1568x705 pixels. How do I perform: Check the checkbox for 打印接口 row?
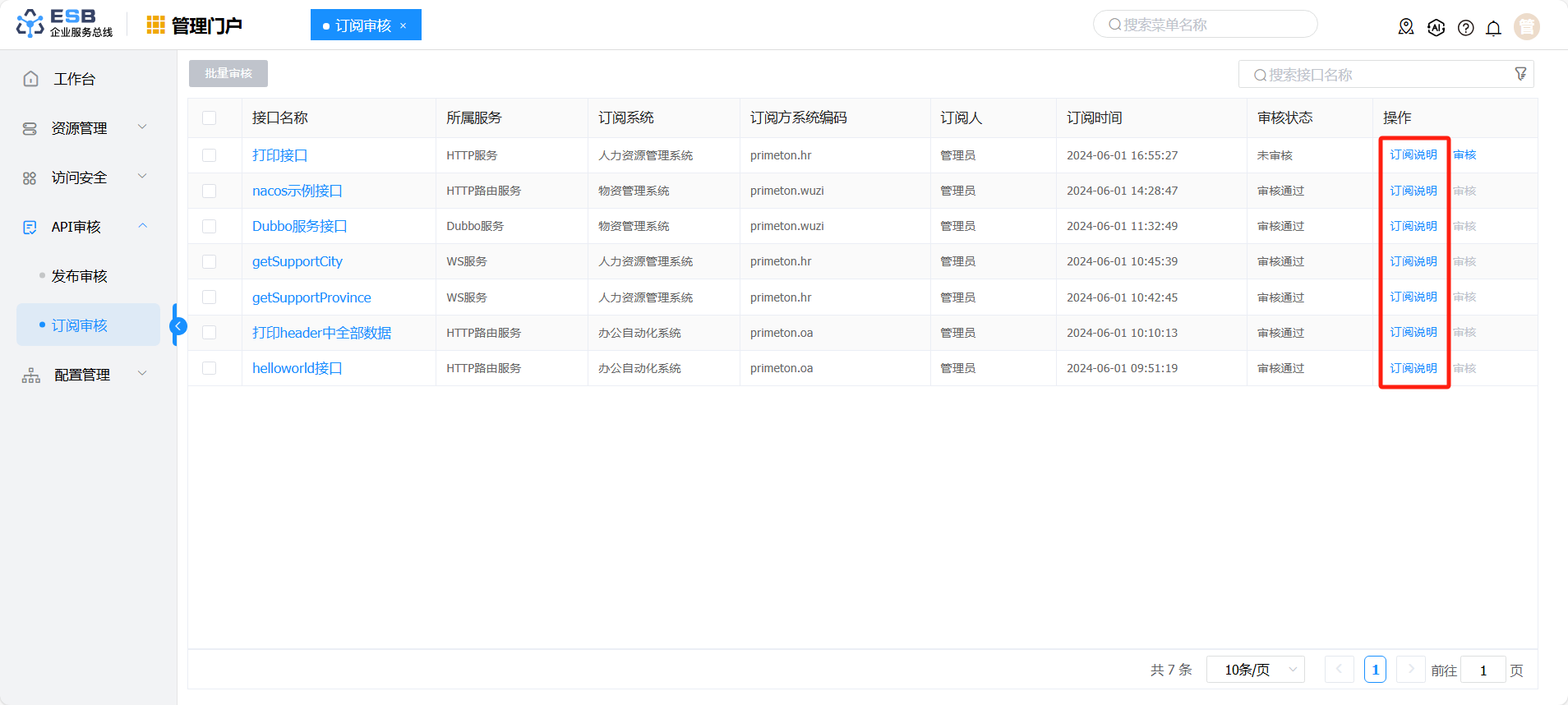(x=210, y=155)
